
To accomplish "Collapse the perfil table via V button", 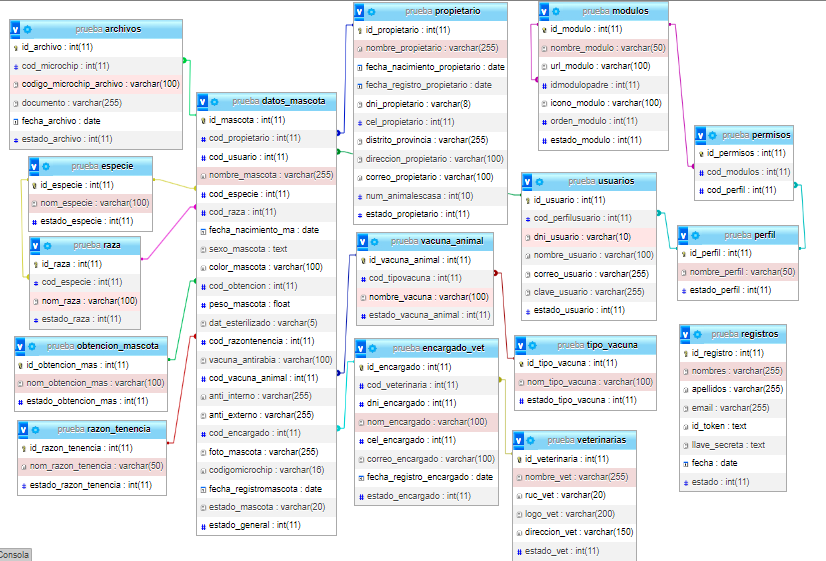I will pos(685,234).
